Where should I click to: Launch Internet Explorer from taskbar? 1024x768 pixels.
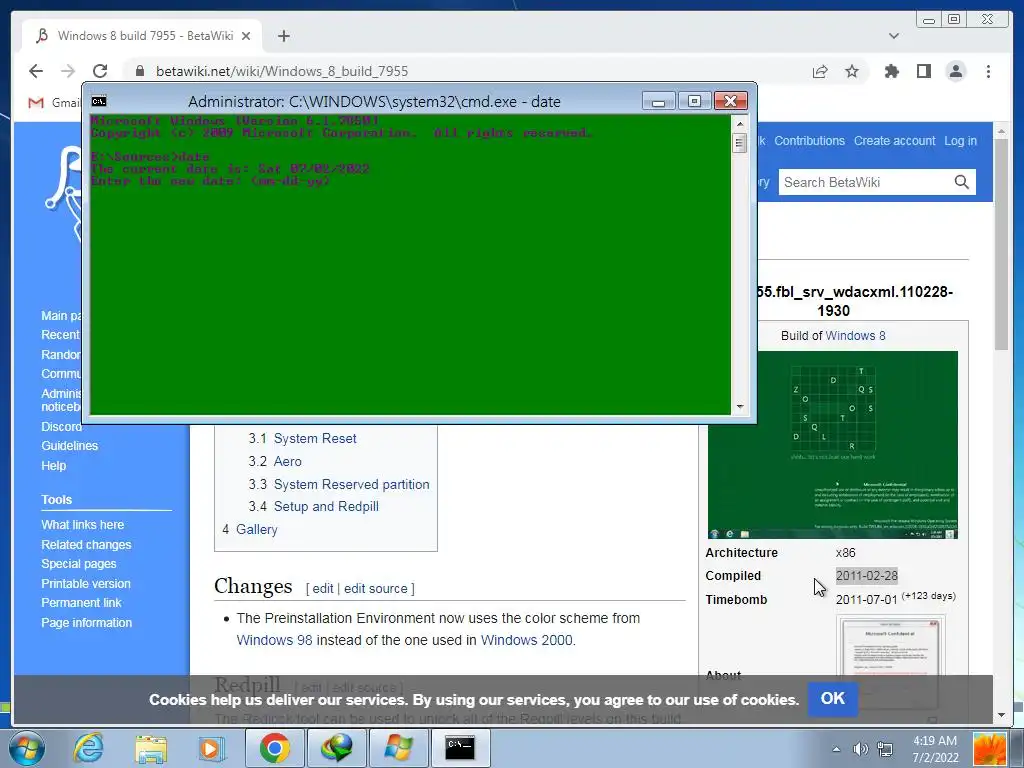pos(88,748)
